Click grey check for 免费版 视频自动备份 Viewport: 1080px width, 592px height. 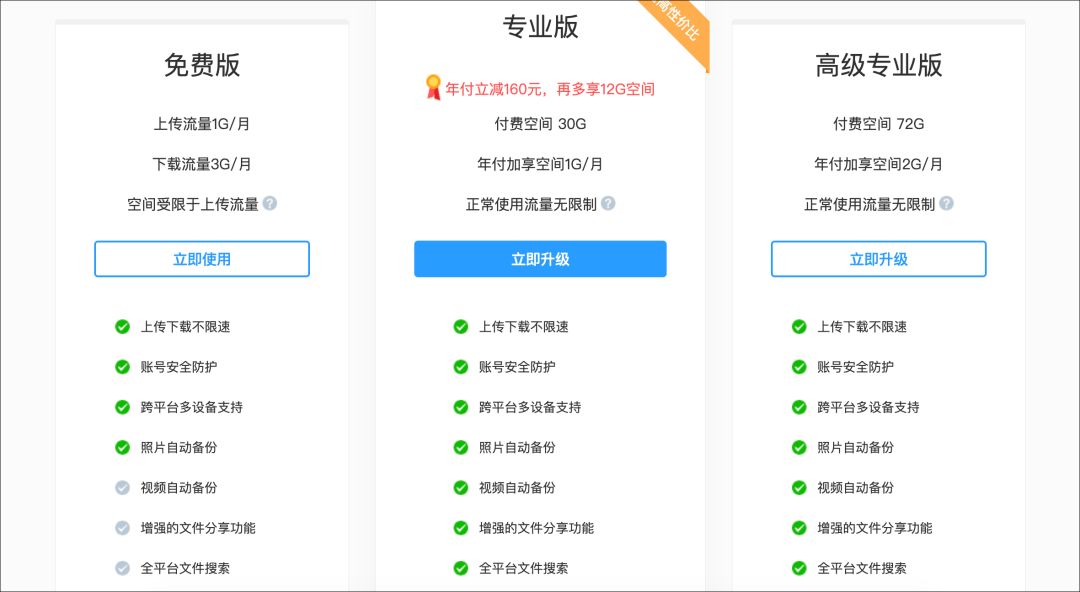(122, 488)
